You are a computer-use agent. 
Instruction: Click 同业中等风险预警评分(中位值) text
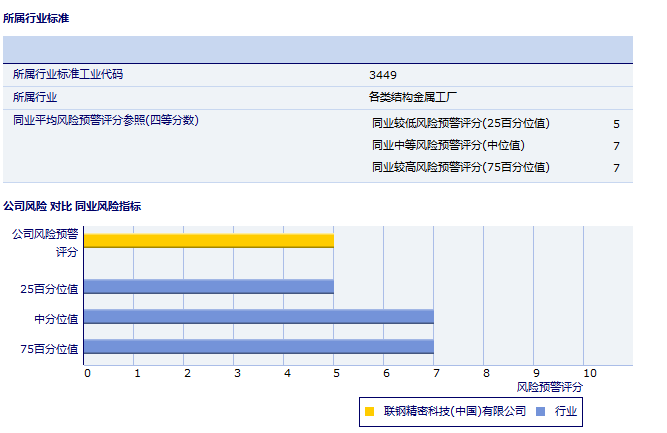pyautogui.click(x=447, y=146)
